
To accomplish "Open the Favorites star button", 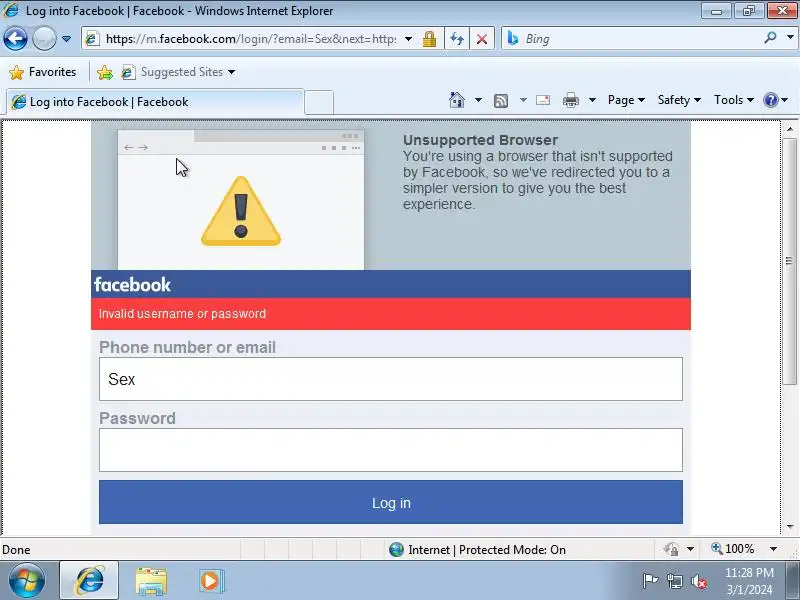I will pos(43,72).
